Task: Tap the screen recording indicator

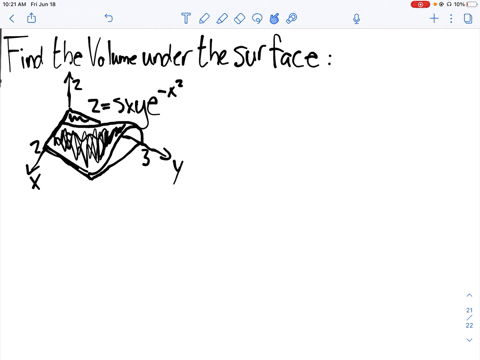Action: click(420, 4)
